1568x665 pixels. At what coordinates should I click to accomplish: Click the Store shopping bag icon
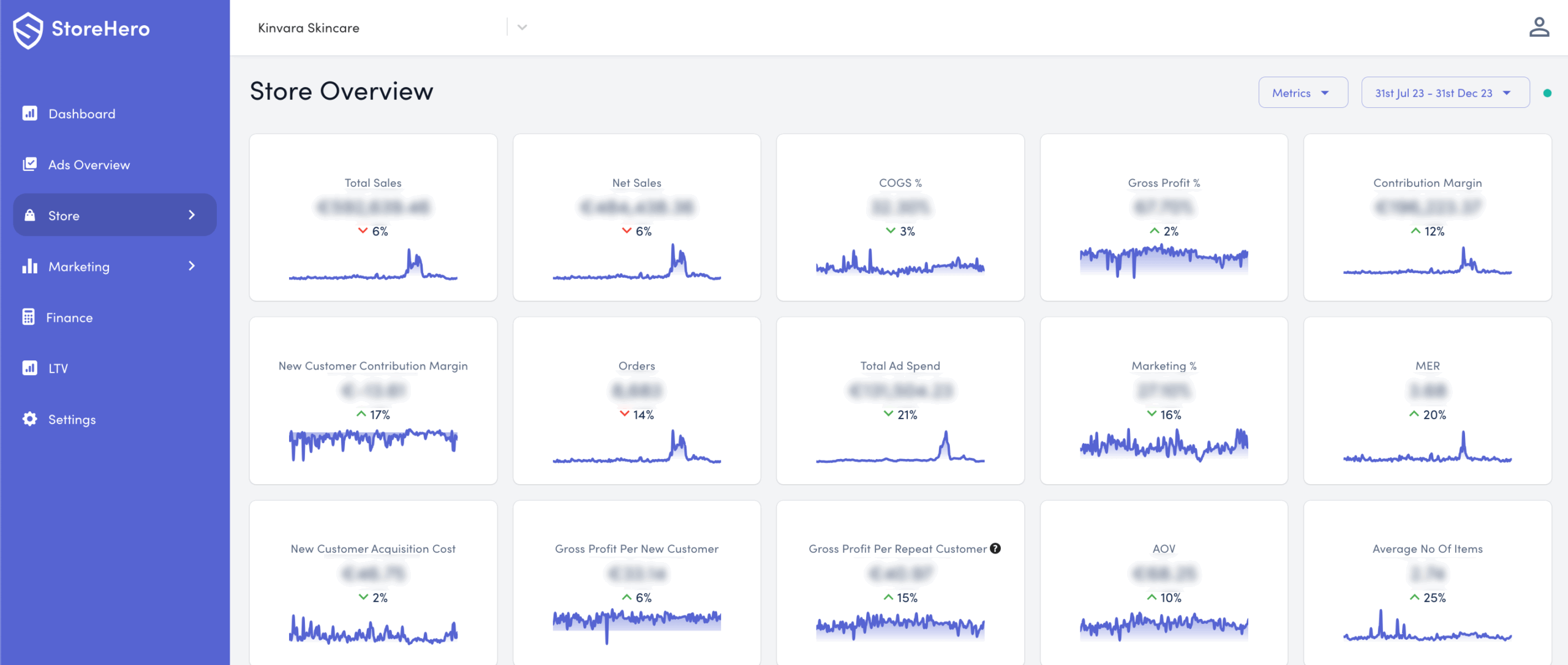pos(29,215)
